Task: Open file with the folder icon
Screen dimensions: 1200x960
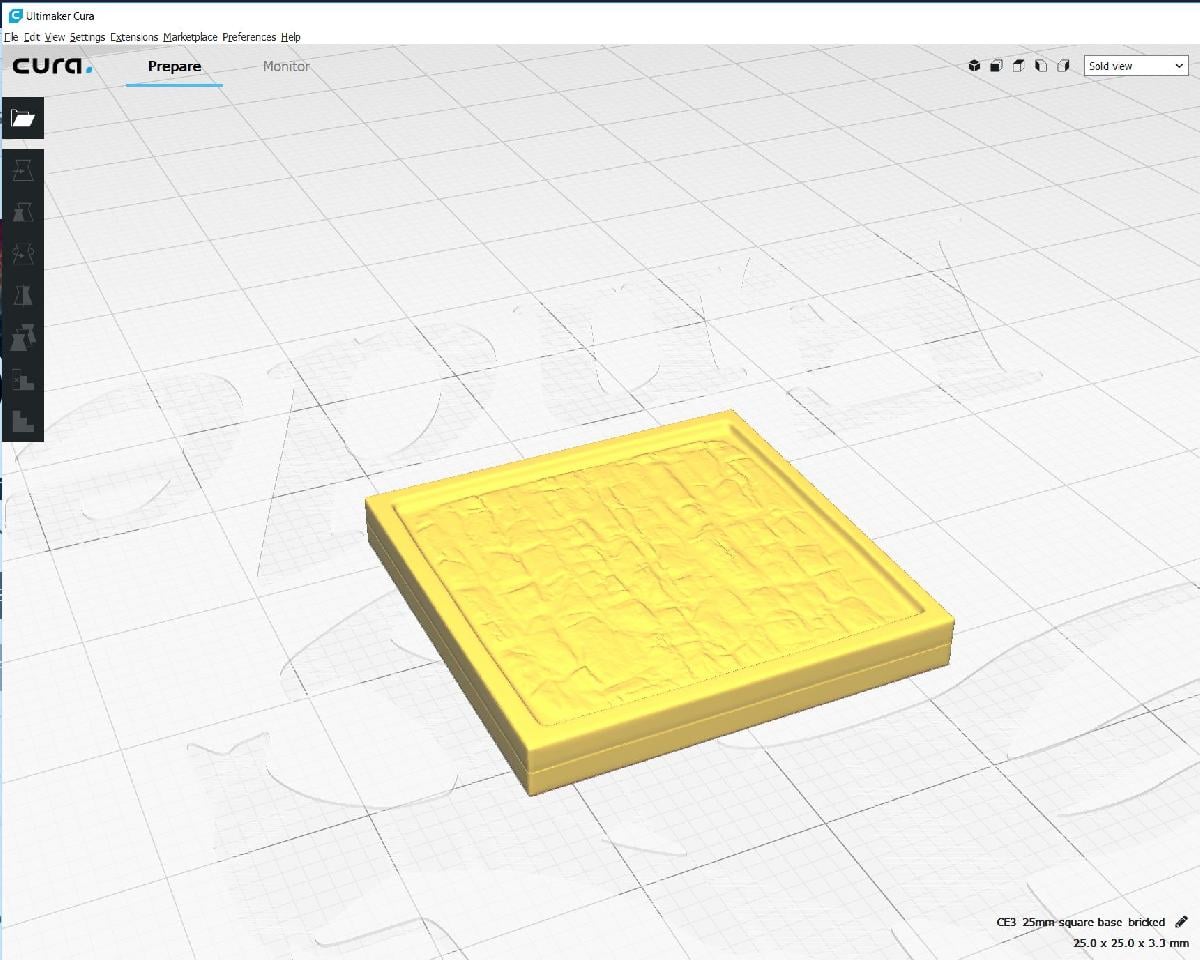Action: click(22, 118)
